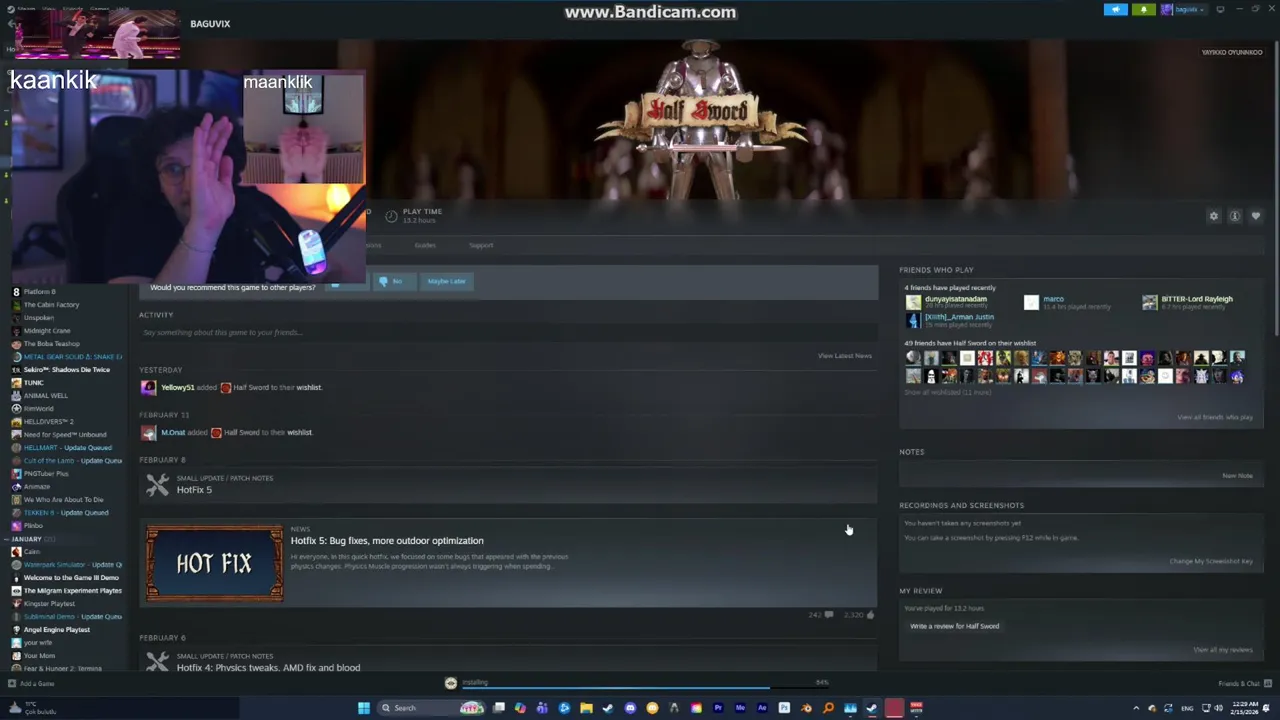
Task: Open M.Onat profile in activity feed
Action: click(173, 432)
